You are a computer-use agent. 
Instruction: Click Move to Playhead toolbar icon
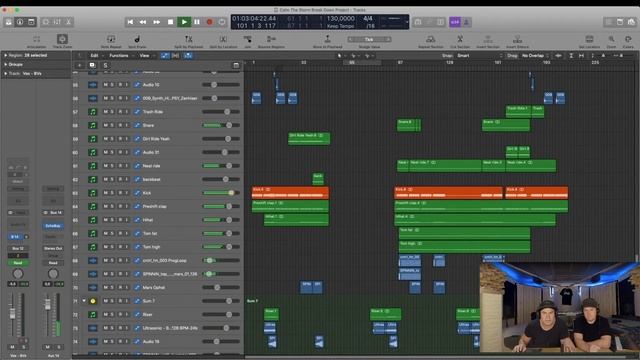(x=327, y=39)
